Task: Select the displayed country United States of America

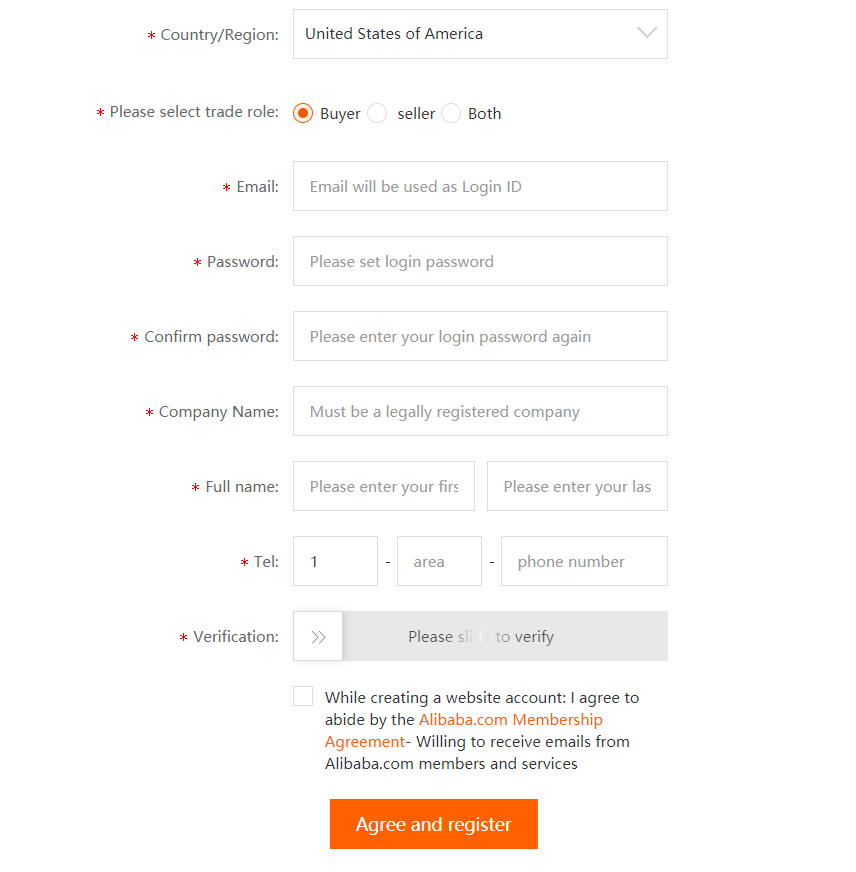Action: (420, 33)
